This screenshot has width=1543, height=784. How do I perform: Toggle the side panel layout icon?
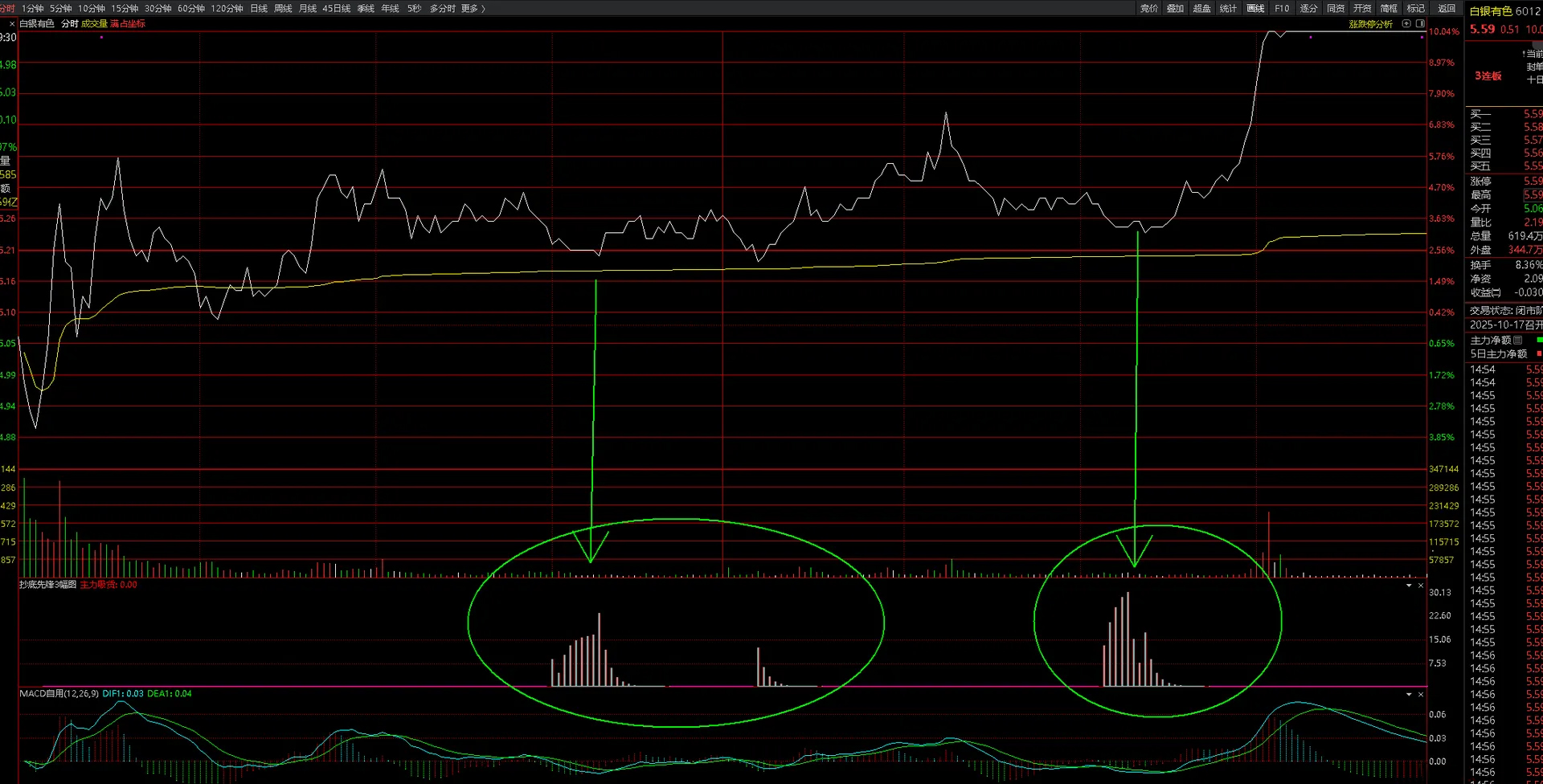(x=1420, y=23)
